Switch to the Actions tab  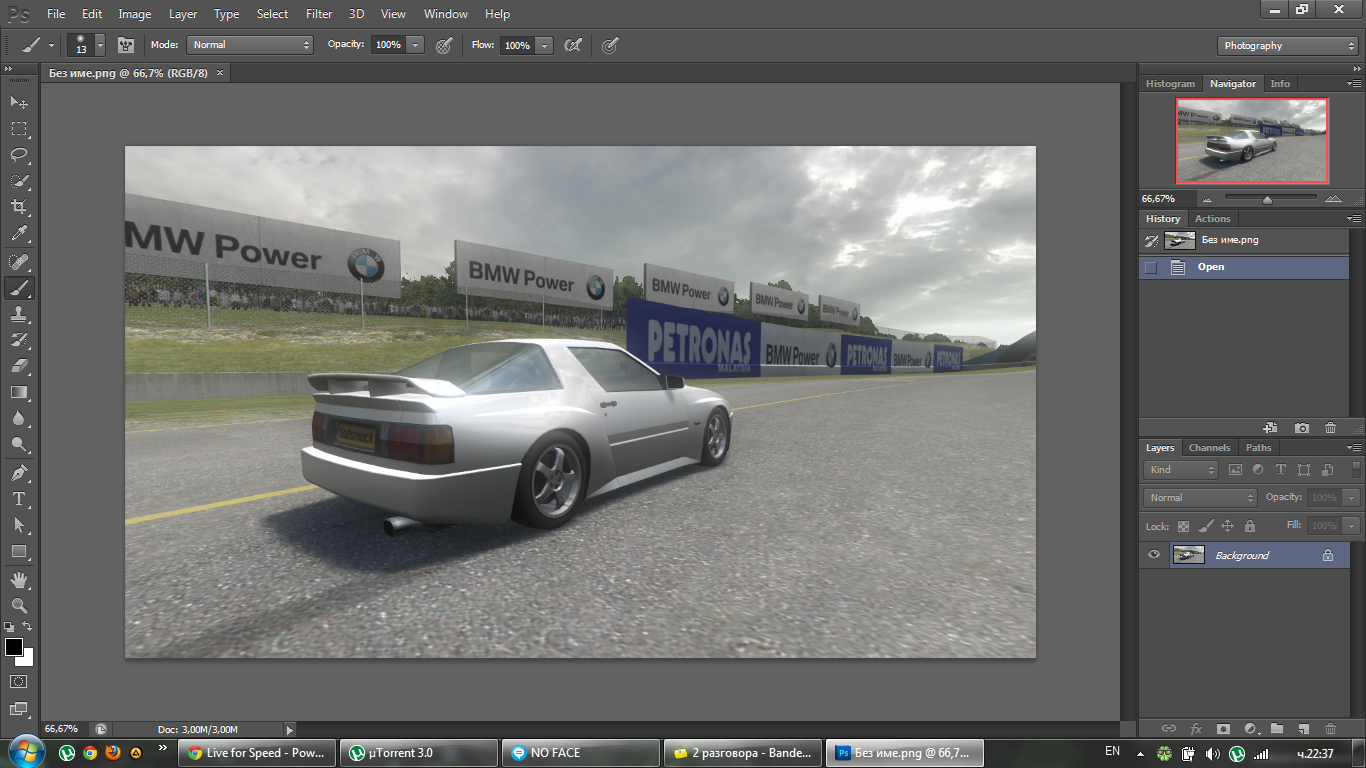(x=1213, y=218)
